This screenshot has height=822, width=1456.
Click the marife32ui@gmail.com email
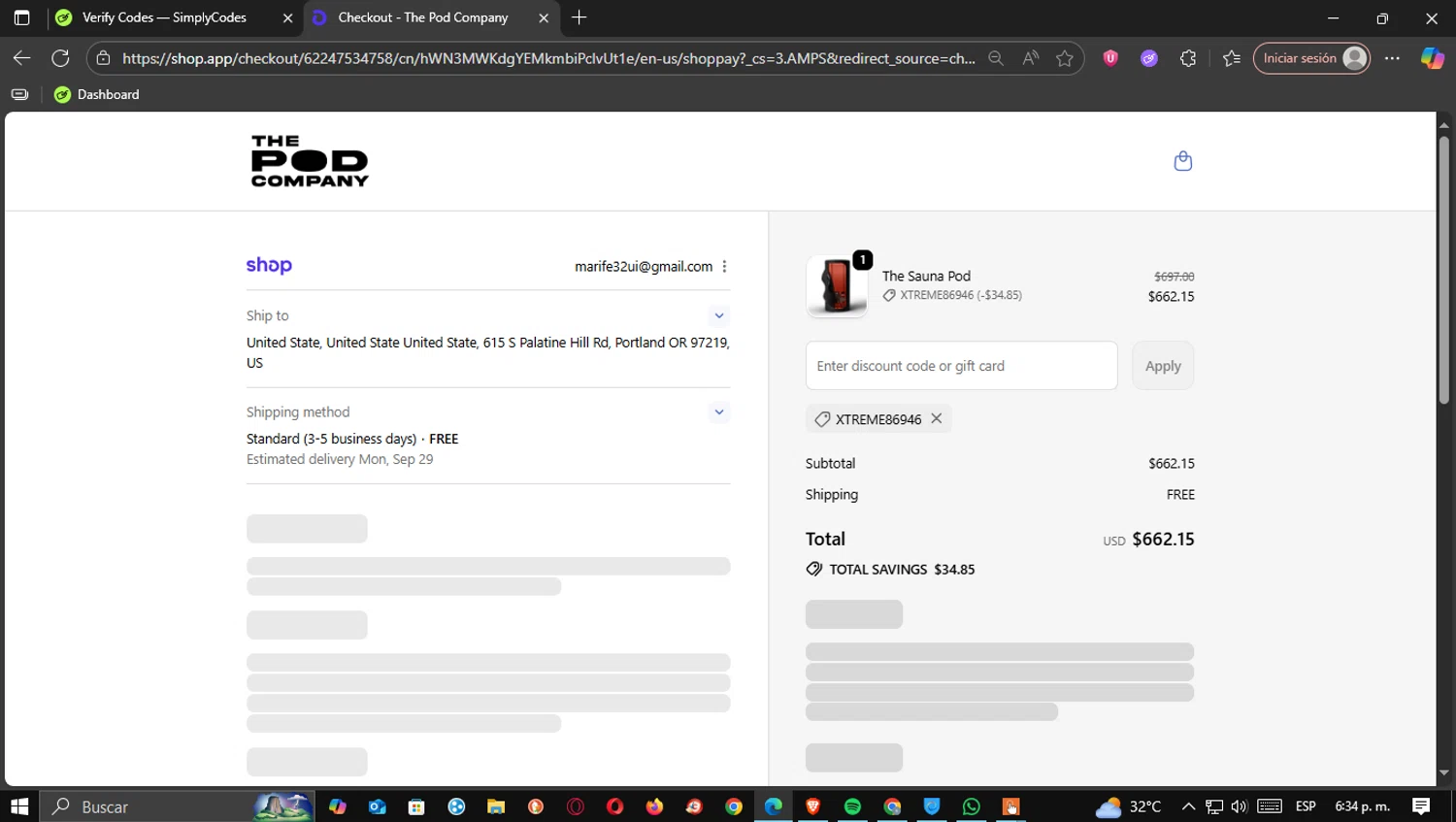644,267
